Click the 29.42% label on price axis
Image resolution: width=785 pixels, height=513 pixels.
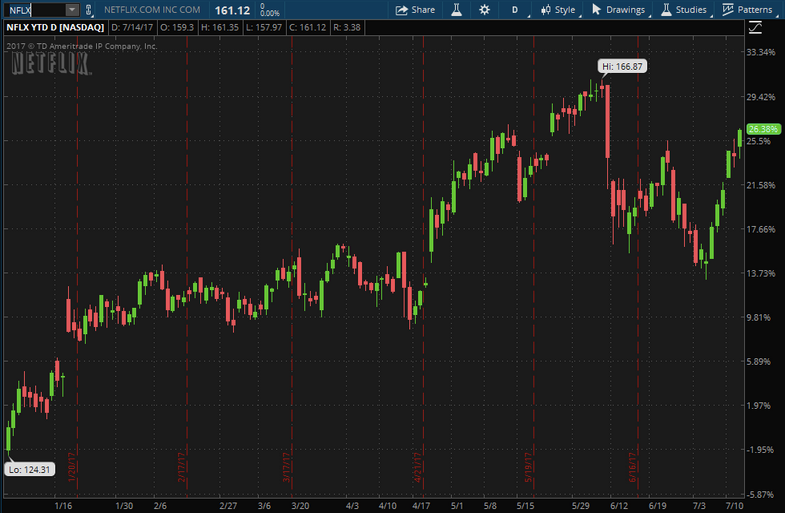760,97
